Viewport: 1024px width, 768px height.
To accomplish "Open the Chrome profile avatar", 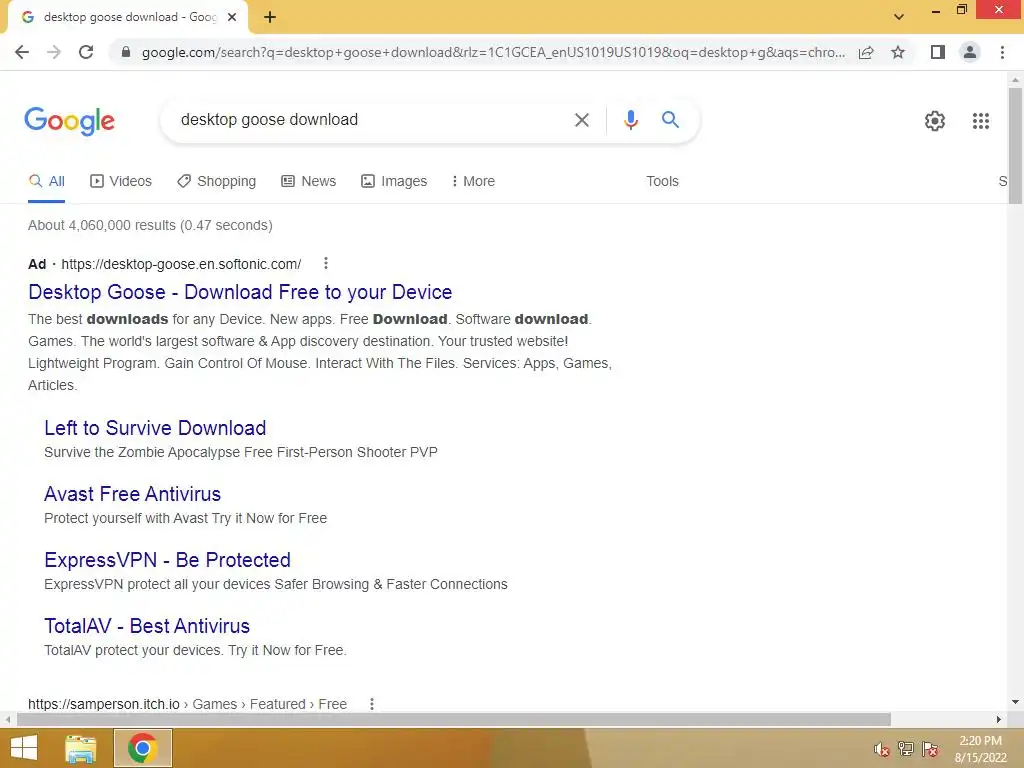I will point(970,52).
